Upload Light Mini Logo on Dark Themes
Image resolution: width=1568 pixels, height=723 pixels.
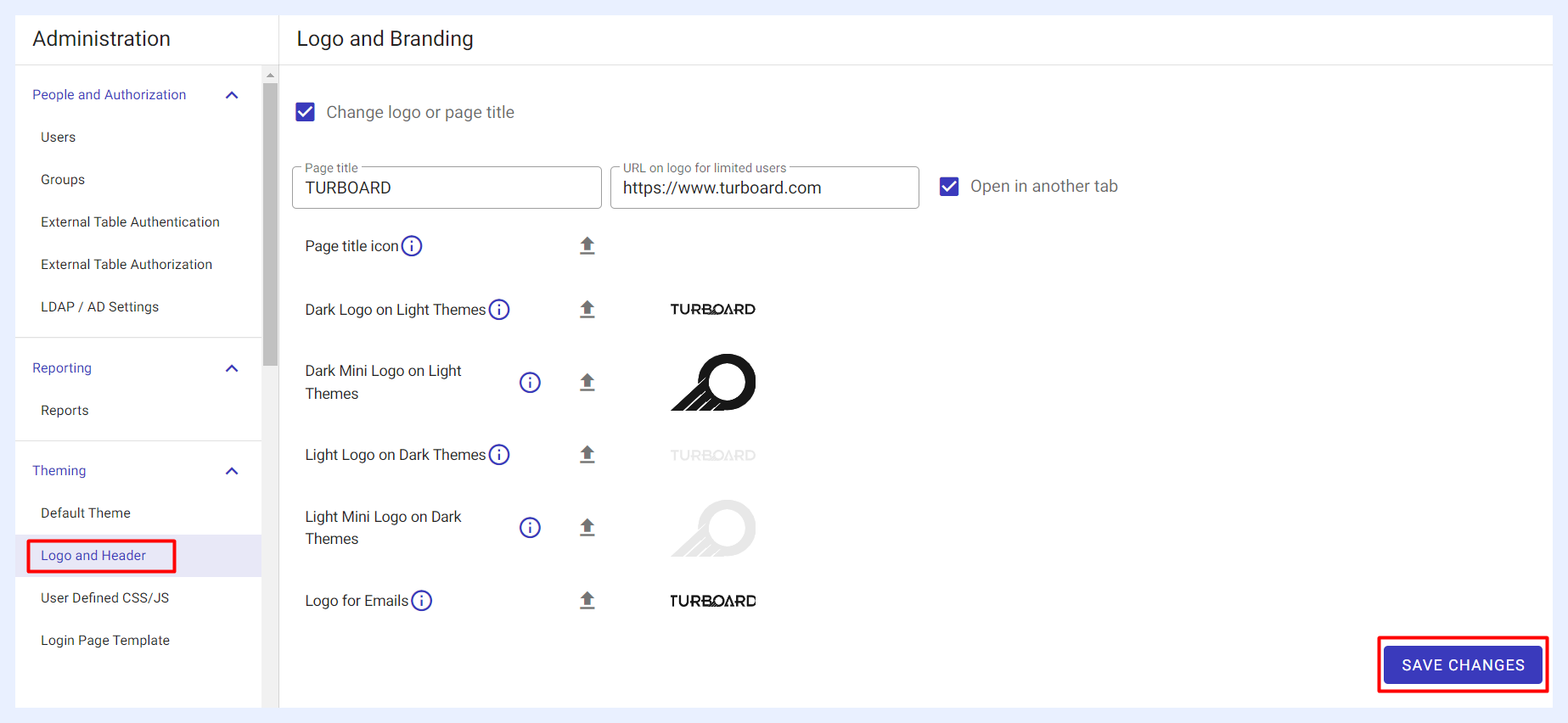587,528
